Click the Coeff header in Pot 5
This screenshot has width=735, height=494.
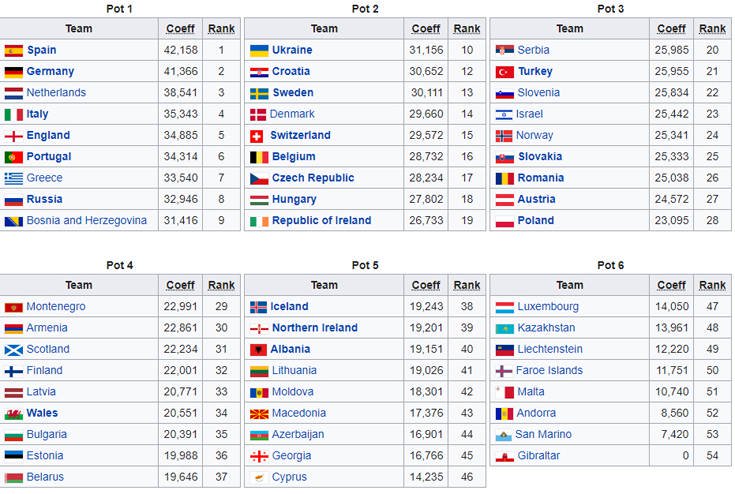click(x=426, y=286)
